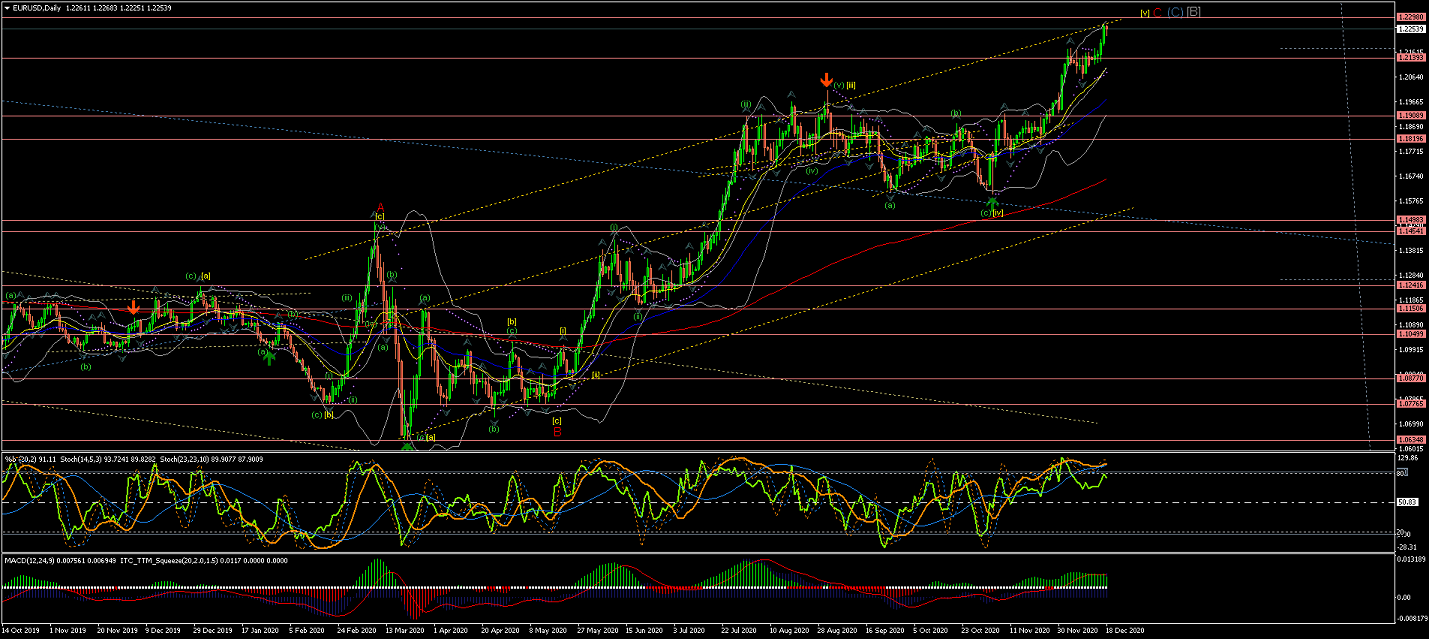Viewport: 1429px width, 639px height.
Task: Select the gray [B] wave label
Action: (1193, 12)
